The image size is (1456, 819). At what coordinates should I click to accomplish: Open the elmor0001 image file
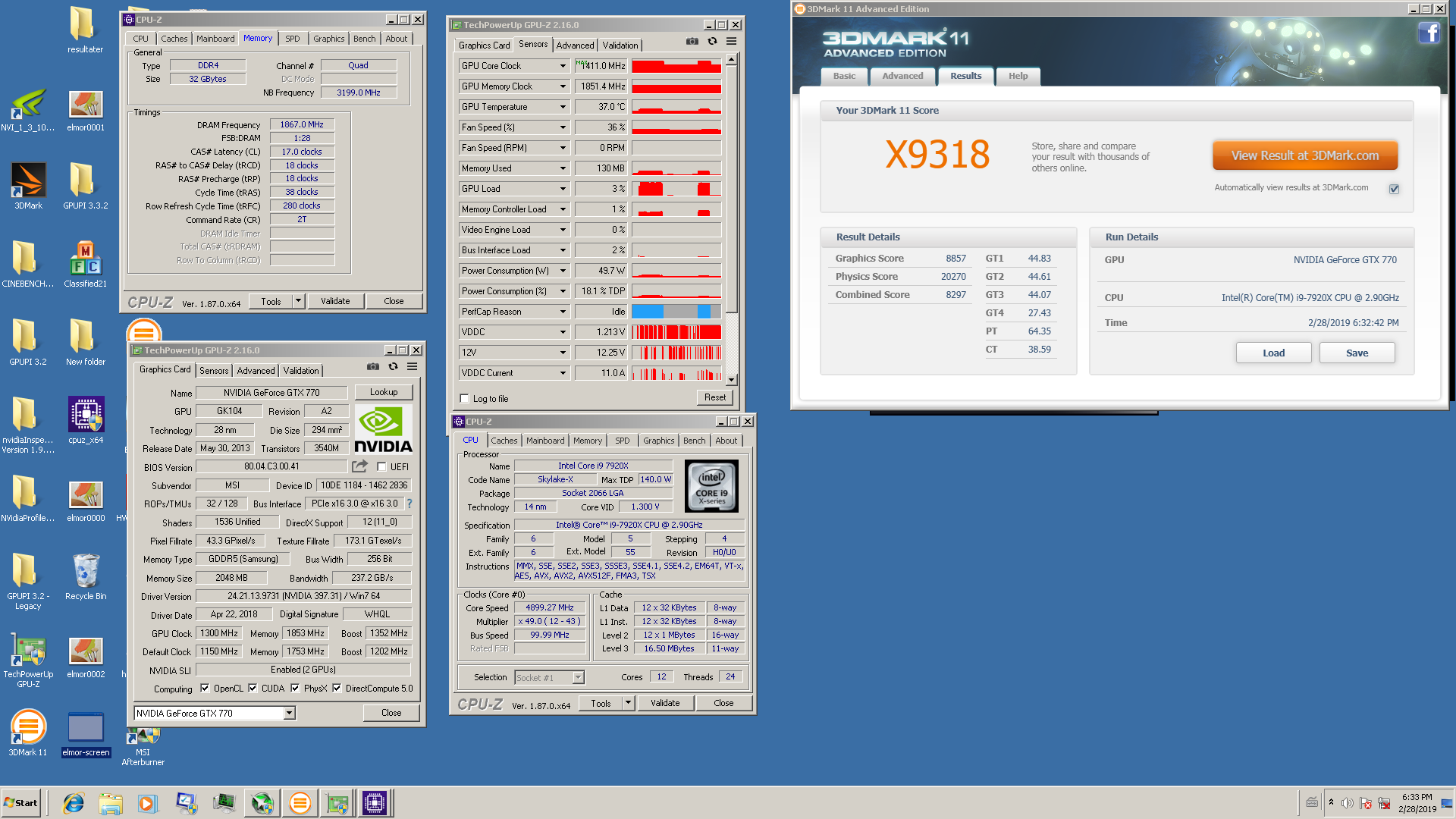point(85,108)
